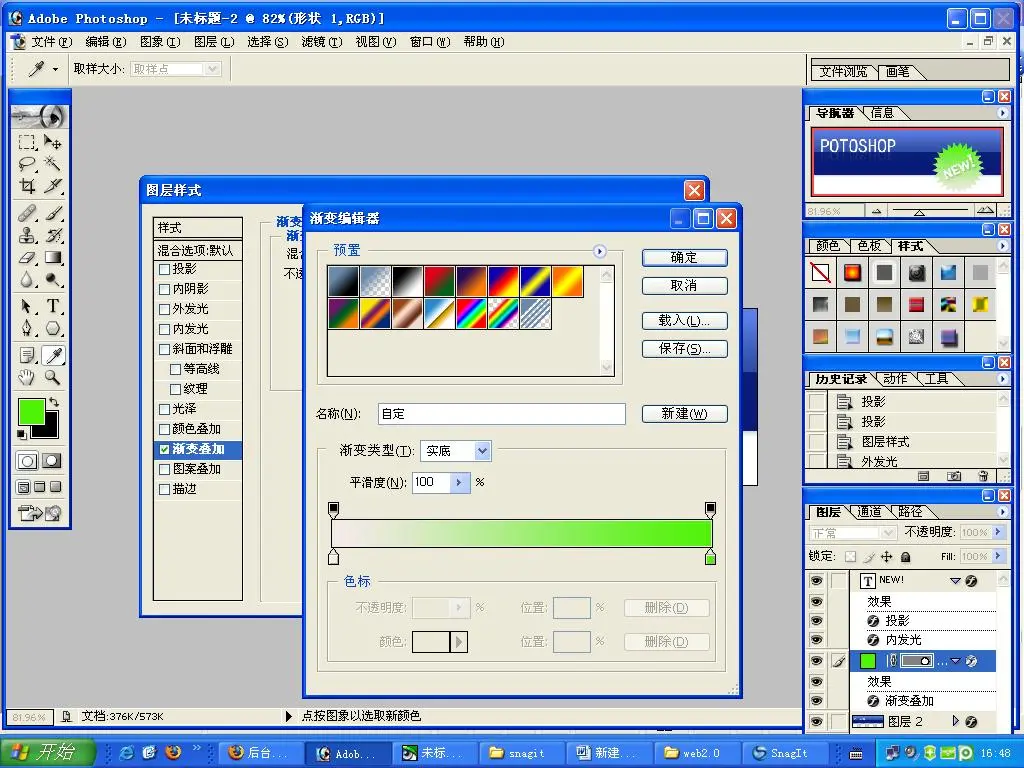1024x768 pixels.
Task: Enable 描边 checkbox
Action: tap(165, 489)
